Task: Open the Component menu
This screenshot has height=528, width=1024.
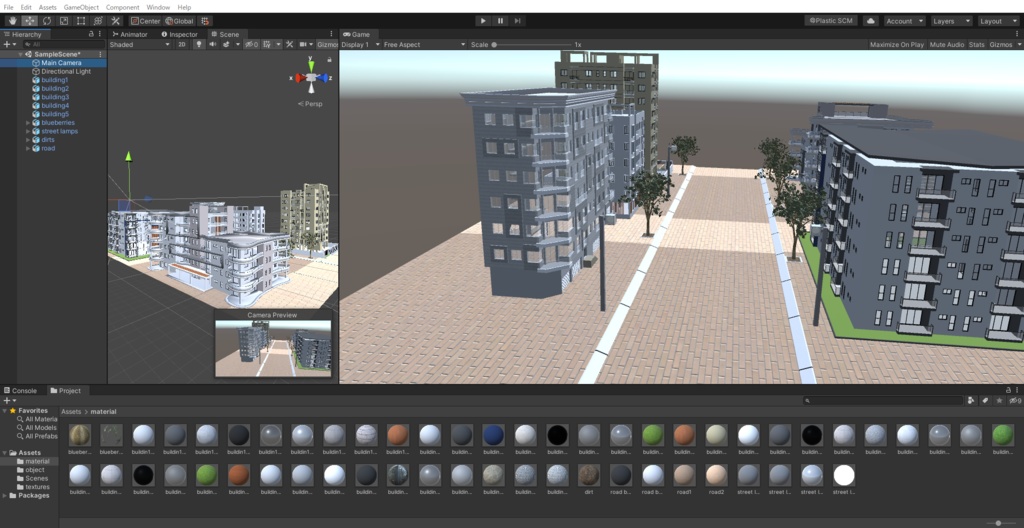Action: tap(122, 7)
